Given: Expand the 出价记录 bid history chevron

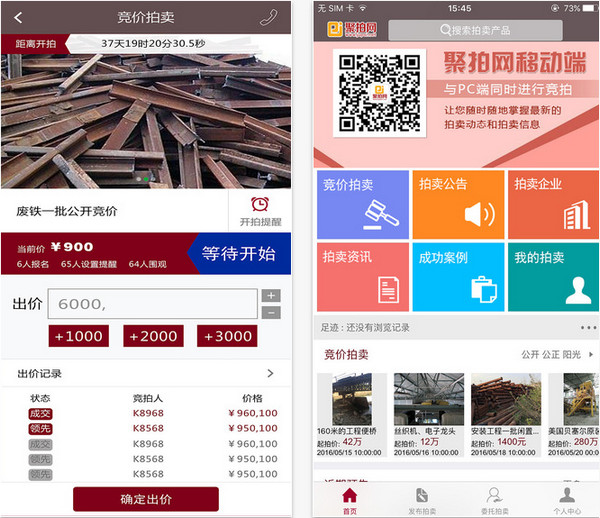Looking at the screenshot, I should click(270, 373).
